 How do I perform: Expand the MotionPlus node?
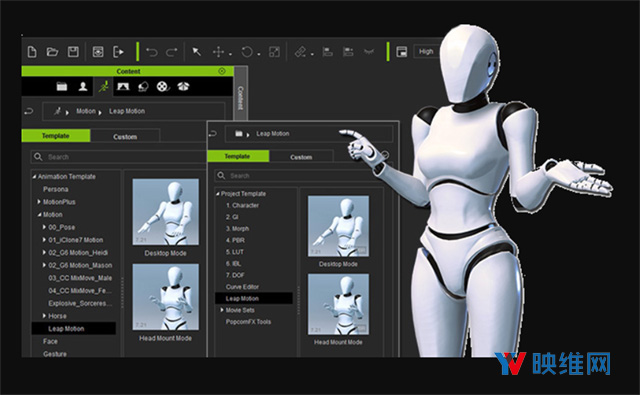point(39,202)
